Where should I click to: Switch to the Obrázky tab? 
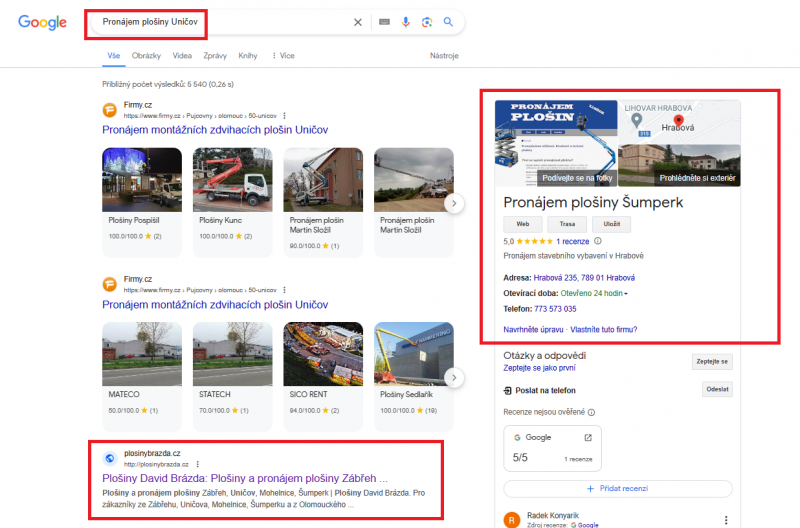coord(146,56)
